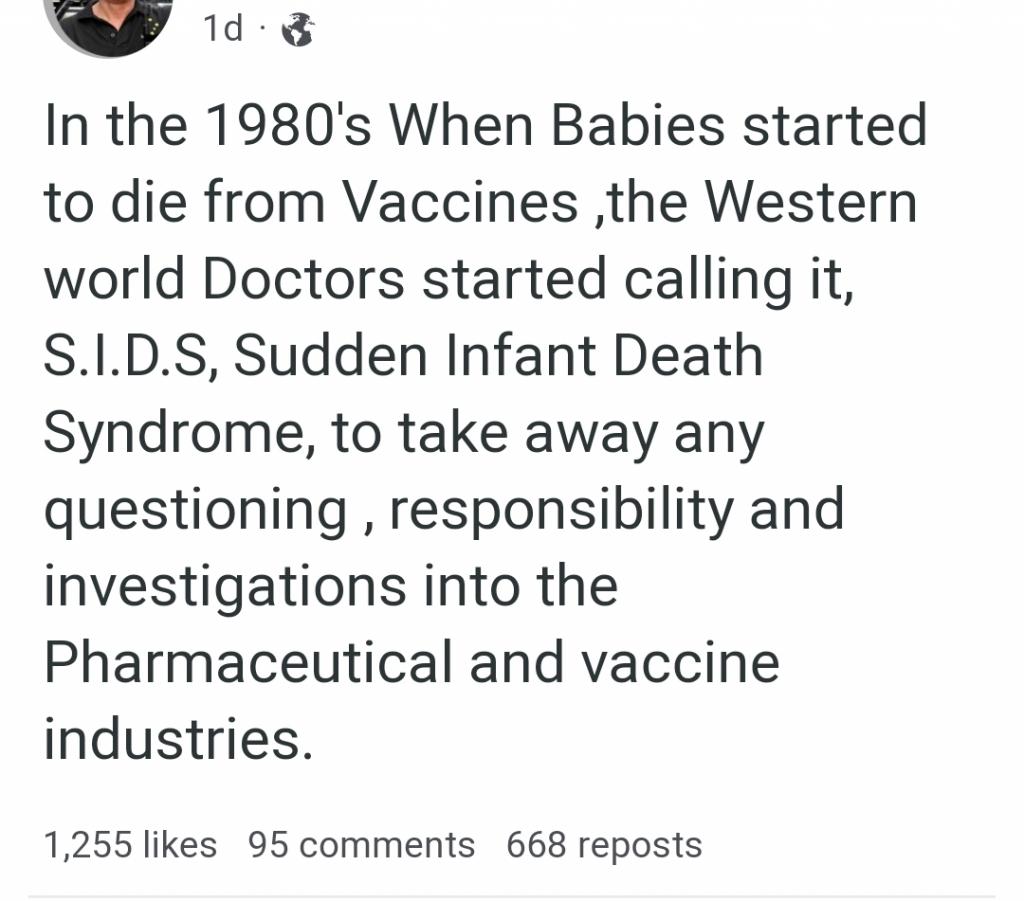
Task: Click the word "investigations" in the post
Action: point(224,587)
